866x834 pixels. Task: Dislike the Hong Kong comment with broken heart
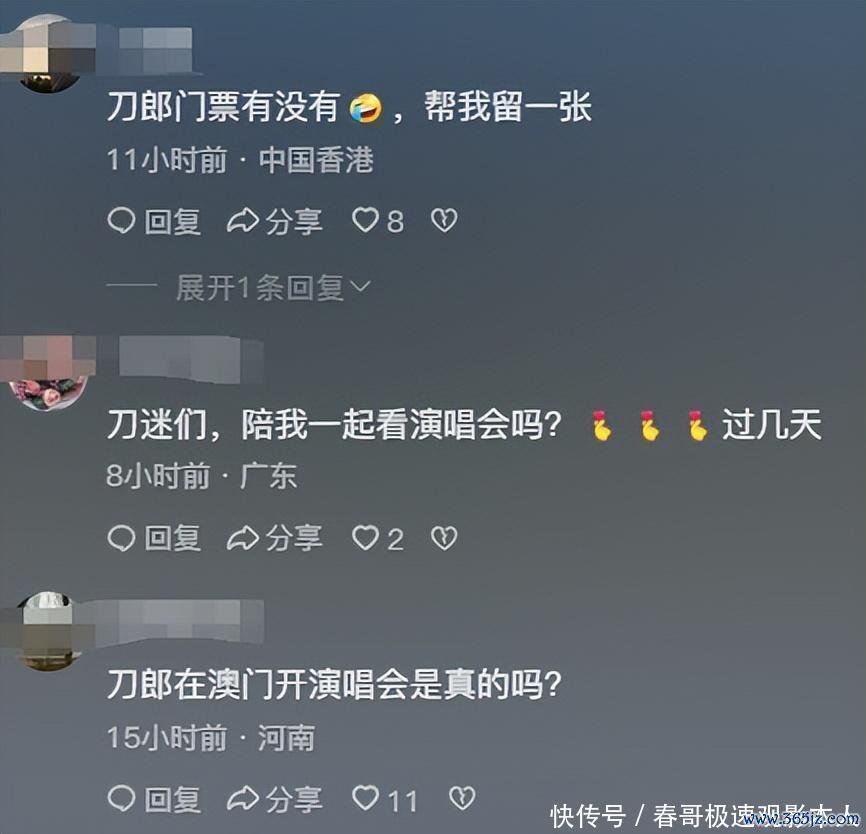(x=444, y=220)
